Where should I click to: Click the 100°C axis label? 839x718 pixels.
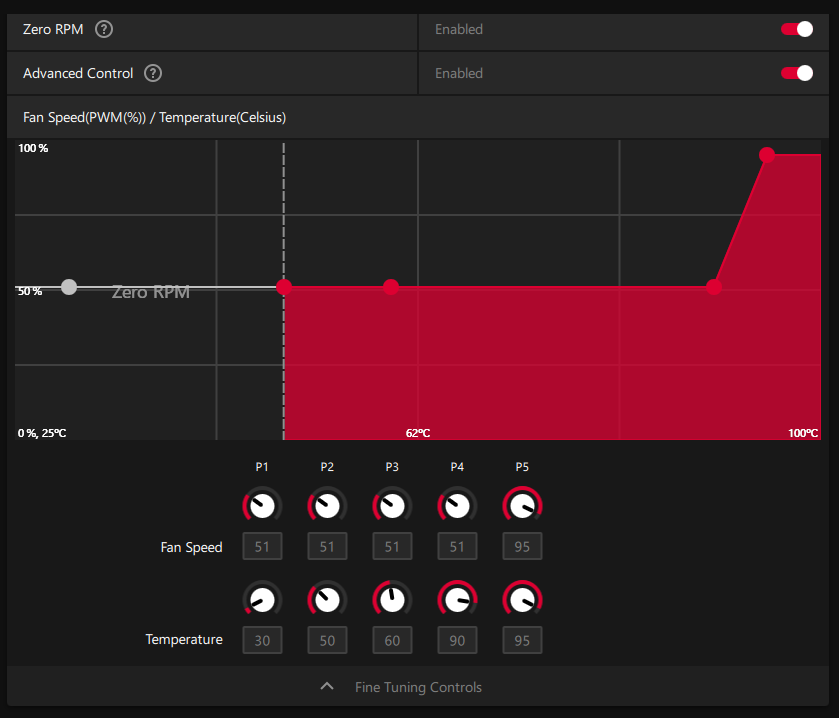[x=803, y=433]
